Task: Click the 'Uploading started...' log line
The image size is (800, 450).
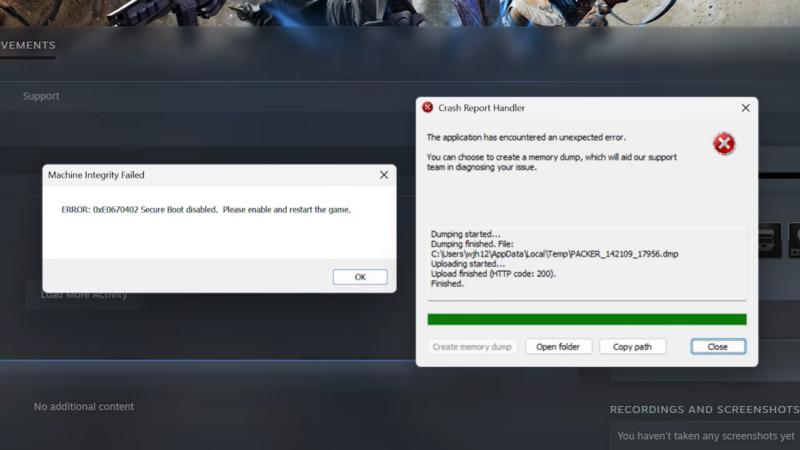Action: 468,264
